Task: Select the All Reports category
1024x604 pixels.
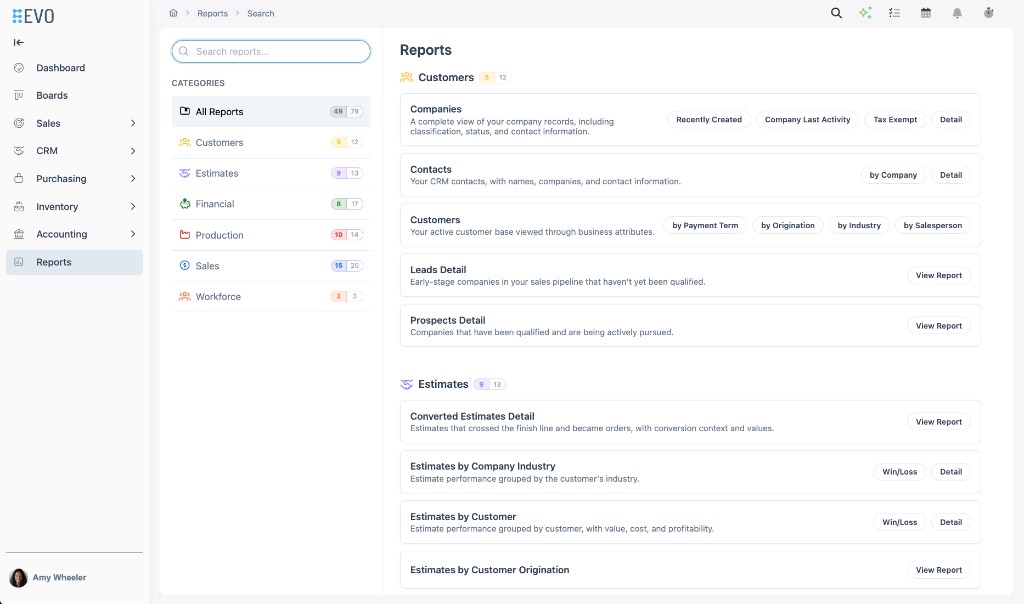Action: click(x=271, y=112)
